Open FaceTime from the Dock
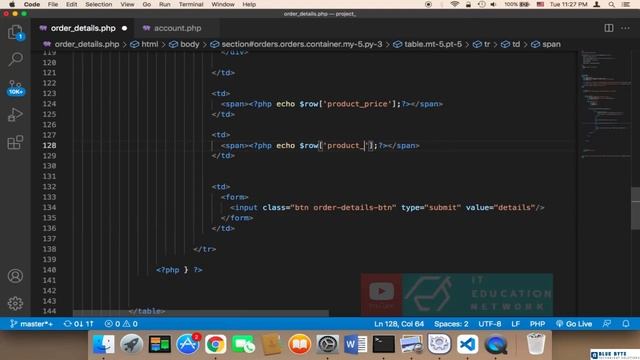This screenshot has height=360, width=640. coord(243,344)
